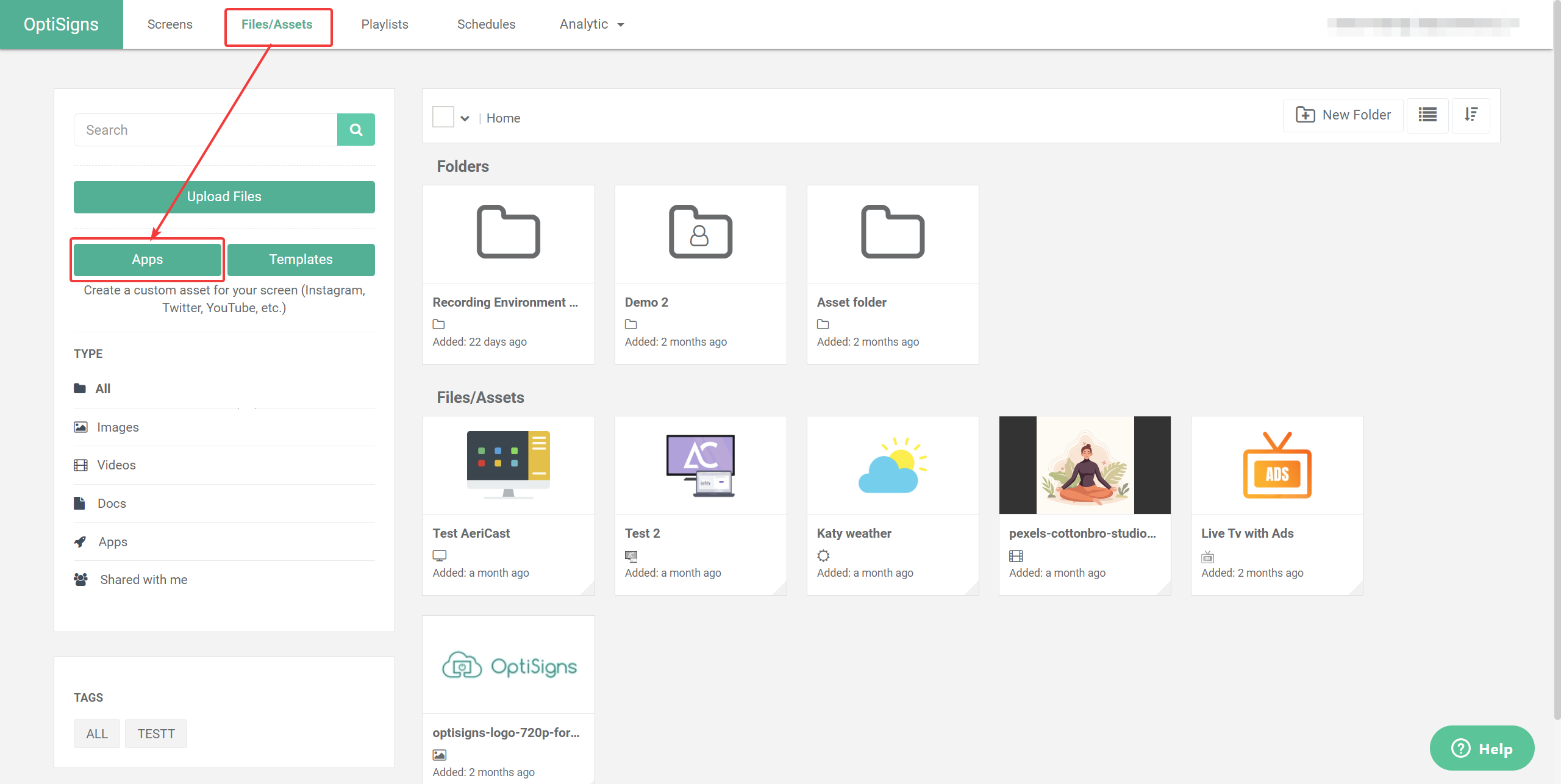Open the Demo 2 shared folder icon
The image size is (1561, 784).
point(701,232)
